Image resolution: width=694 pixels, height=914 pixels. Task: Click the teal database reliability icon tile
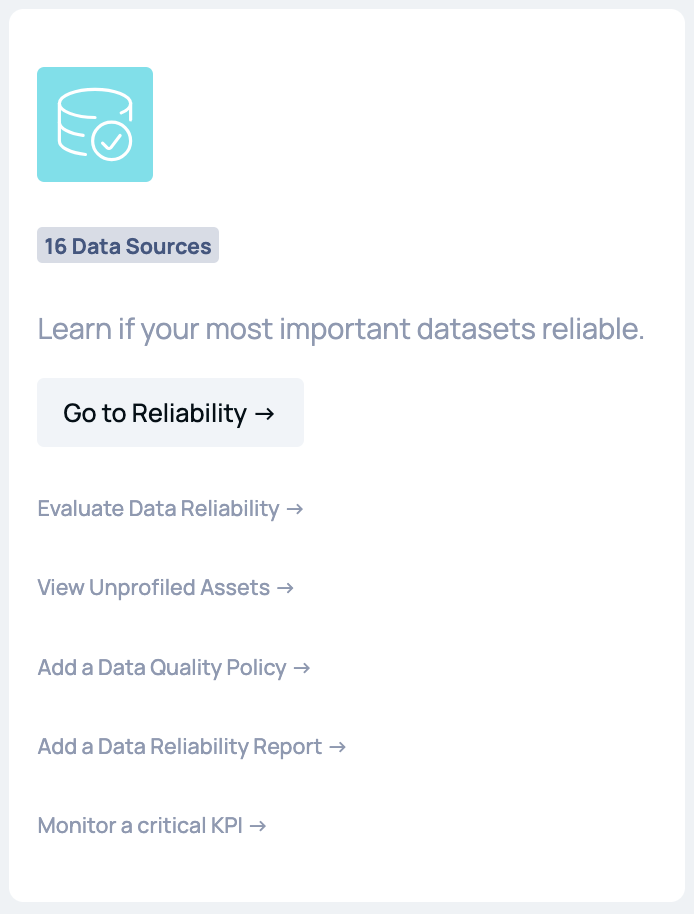95,124
